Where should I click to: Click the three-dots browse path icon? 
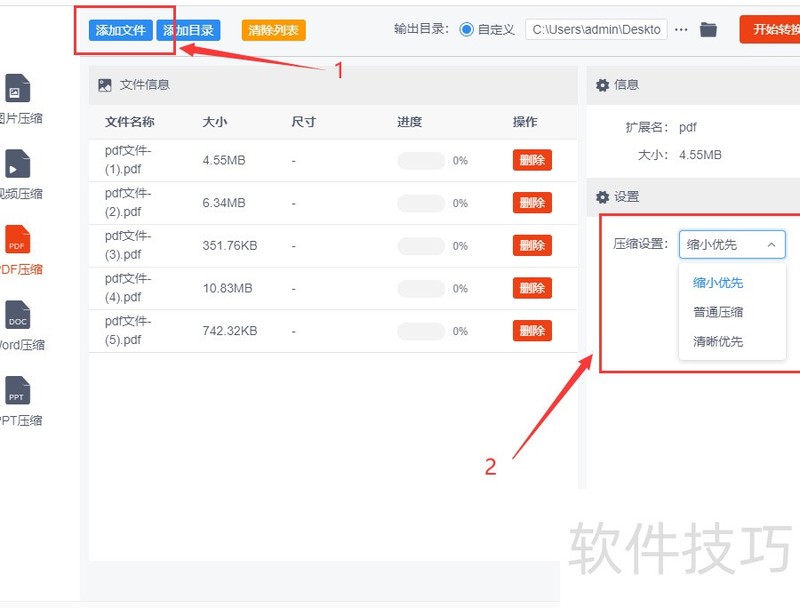pyautogui.click(x=681, y=30)
